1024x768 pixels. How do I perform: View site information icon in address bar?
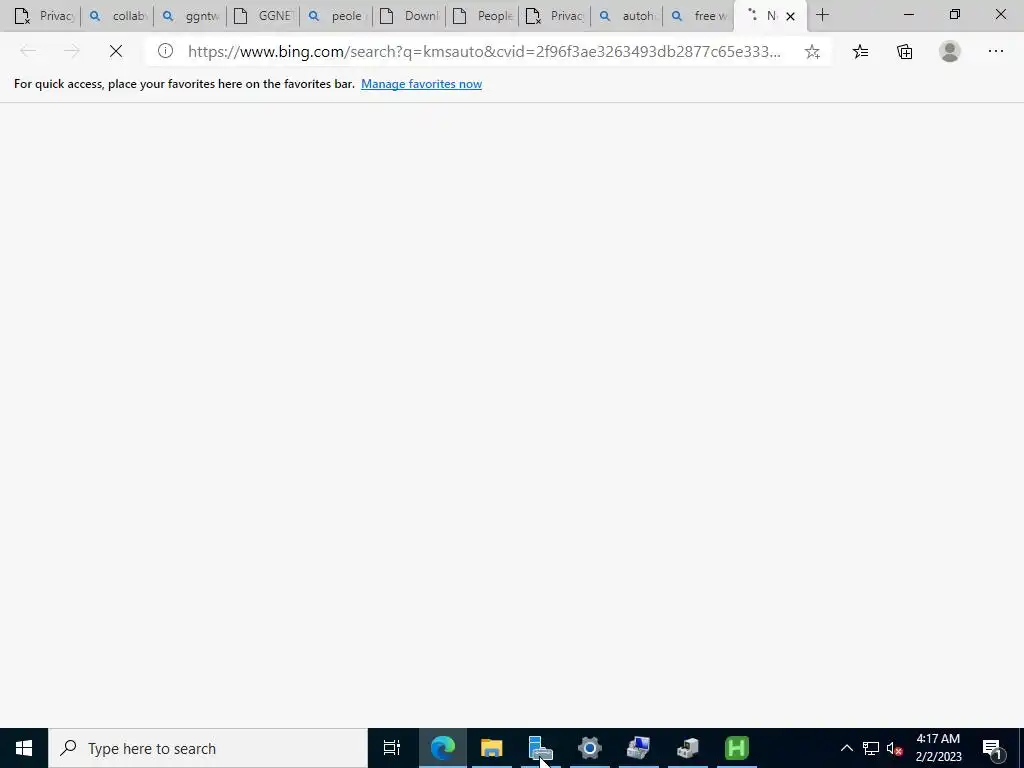(x=165, y=51)
